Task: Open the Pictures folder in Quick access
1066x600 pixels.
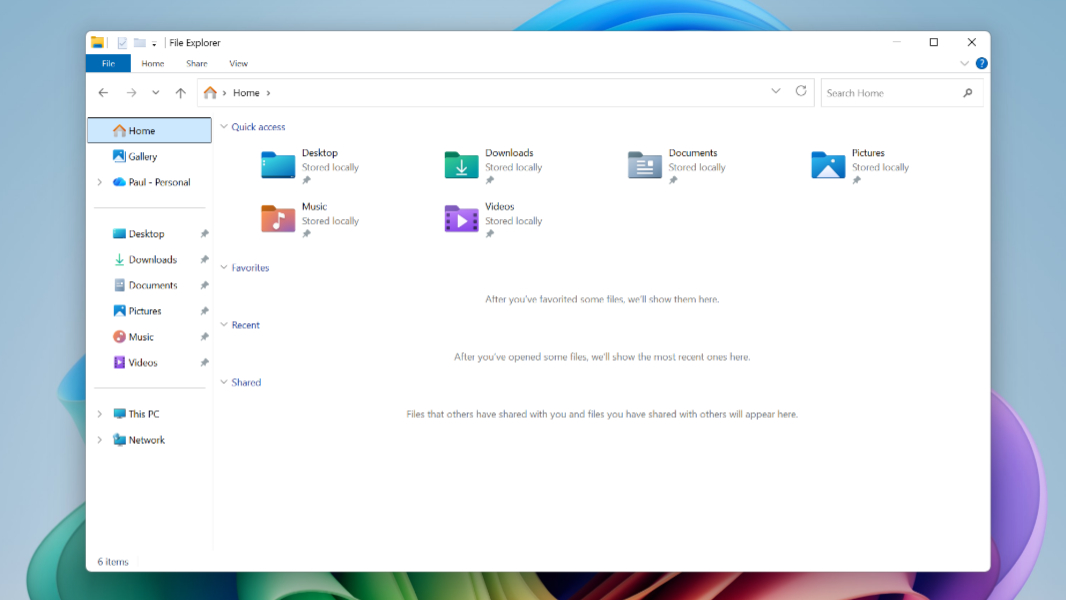Action: 828,165
